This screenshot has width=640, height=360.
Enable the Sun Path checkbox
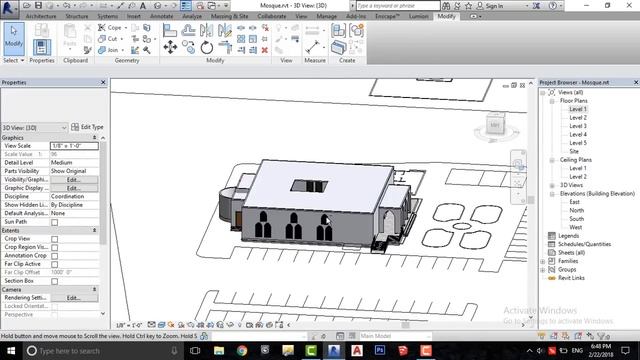[x=55, y=222]
